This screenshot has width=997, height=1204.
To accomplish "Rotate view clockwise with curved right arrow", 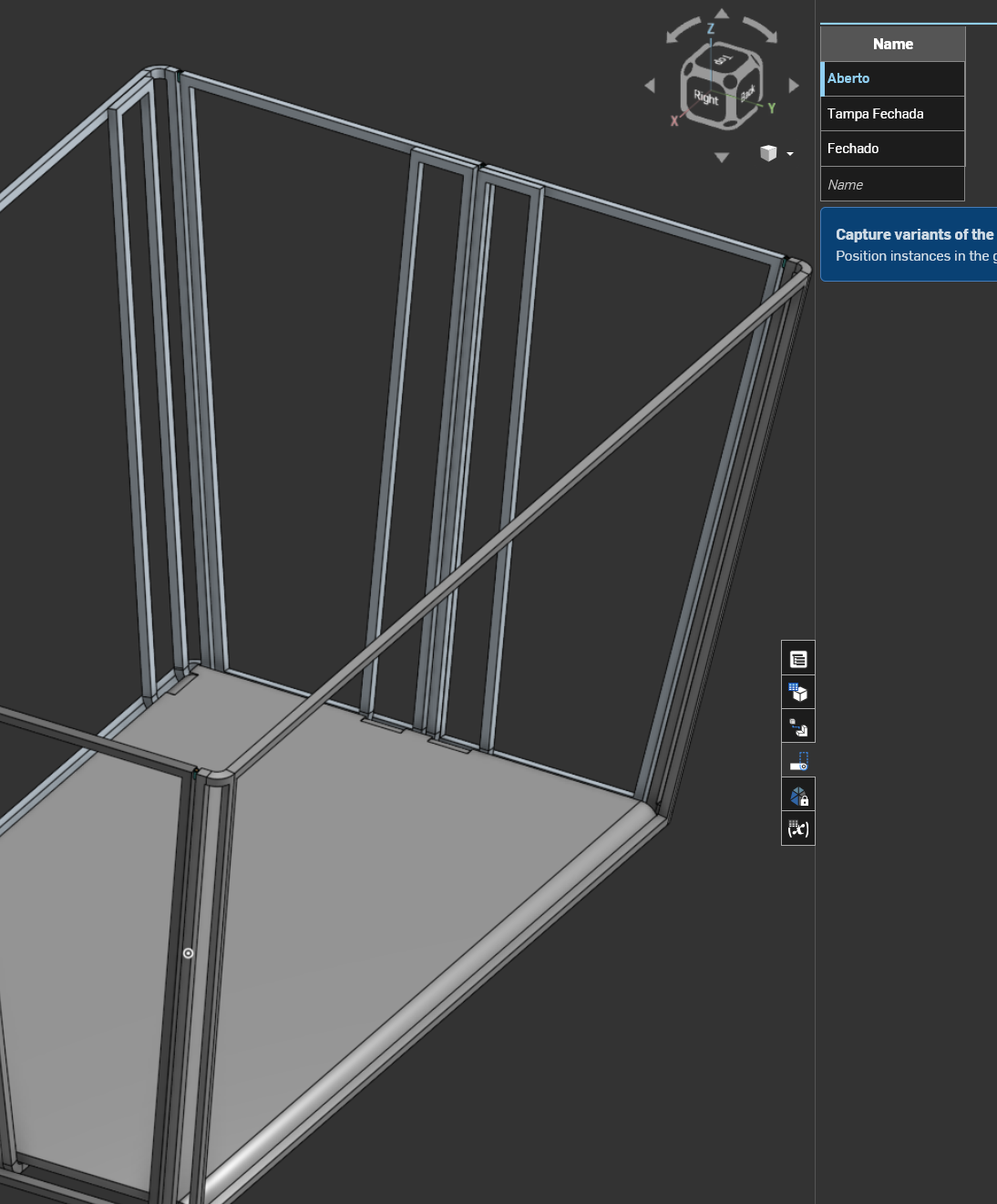I will pos(760,30).
